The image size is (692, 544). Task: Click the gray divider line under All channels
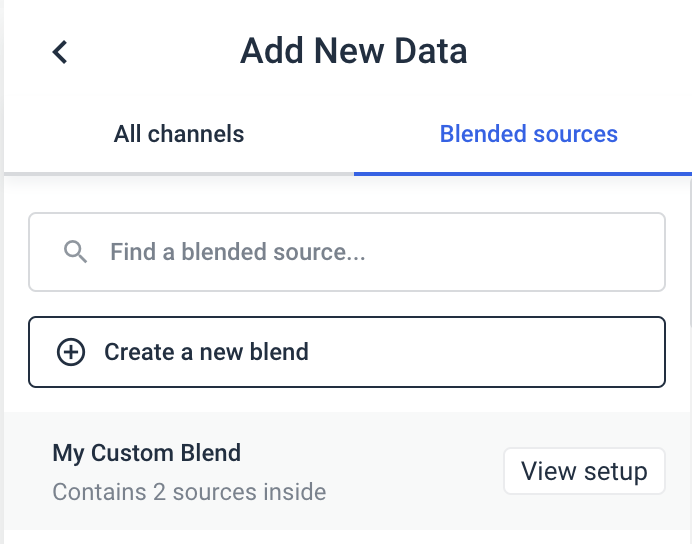[x=178, y=174]
